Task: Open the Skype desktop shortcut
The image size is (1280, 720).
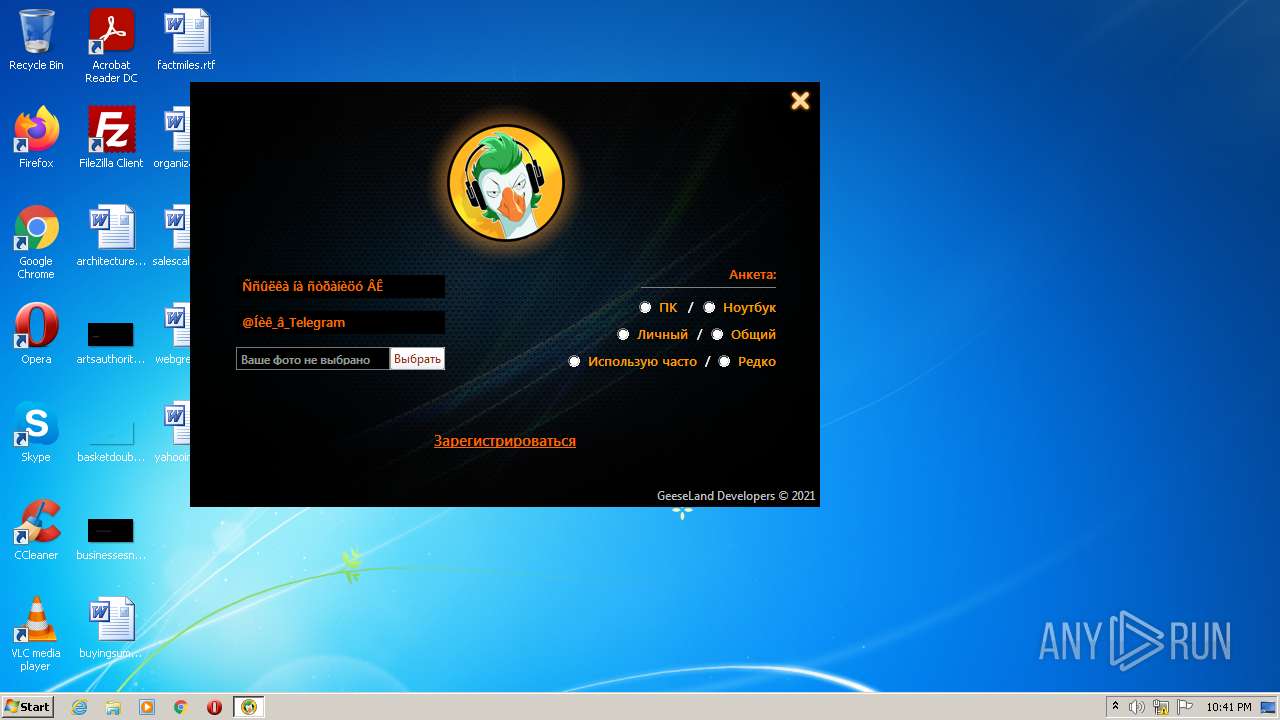Action: pyautogui.click(x=36, y=432)
